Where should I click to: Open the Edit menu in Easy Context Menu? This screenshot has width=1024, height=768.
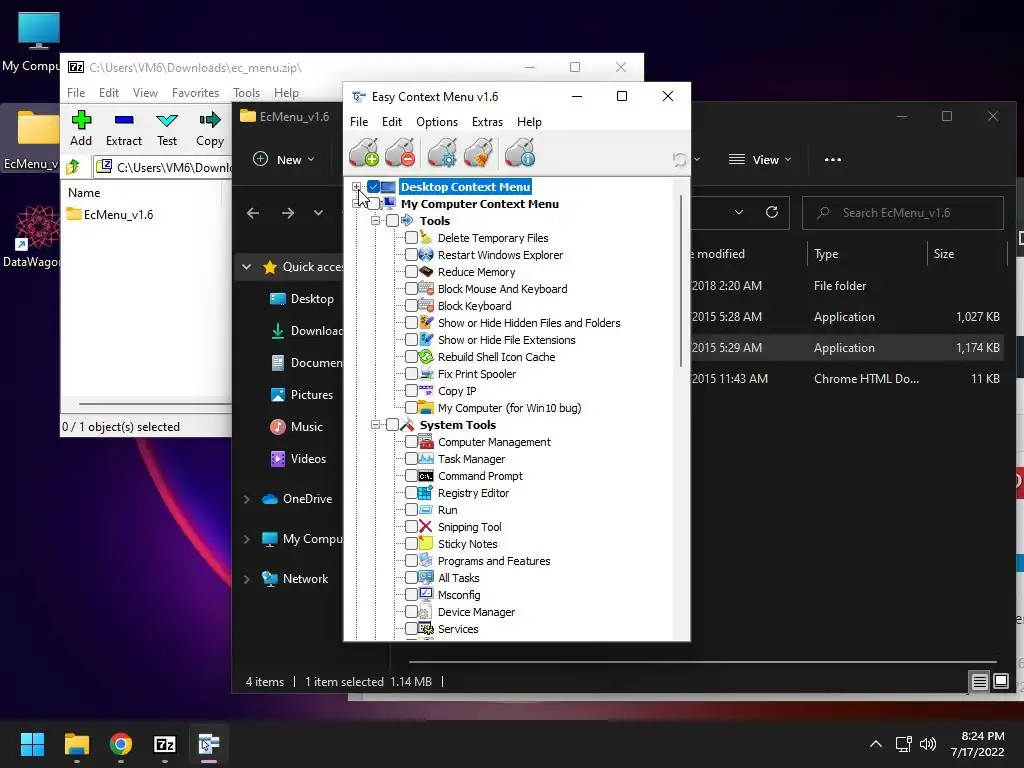[392, 122]
